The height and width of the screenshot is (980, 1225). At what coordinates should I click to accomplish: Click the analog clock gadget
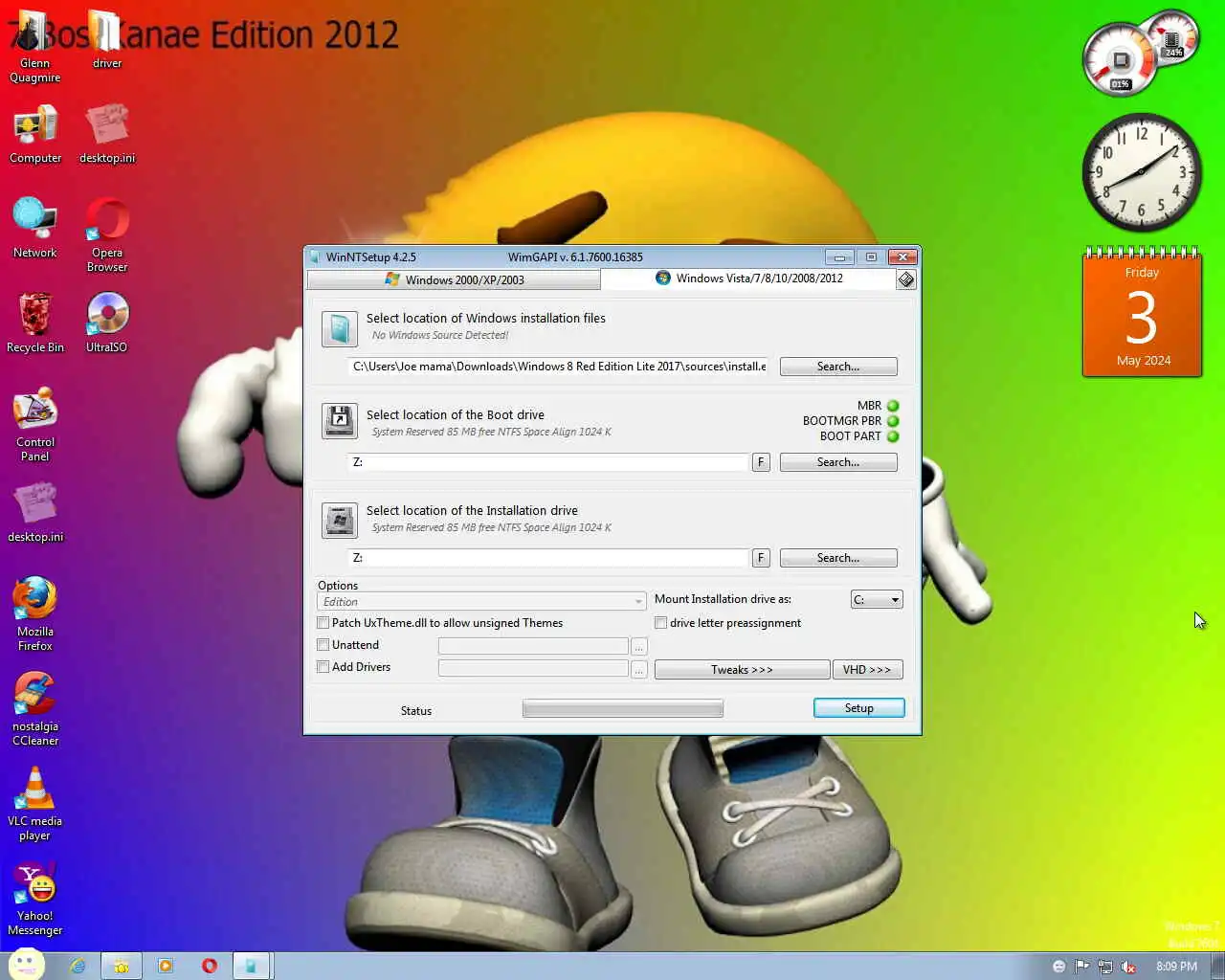click(1141, 173)
